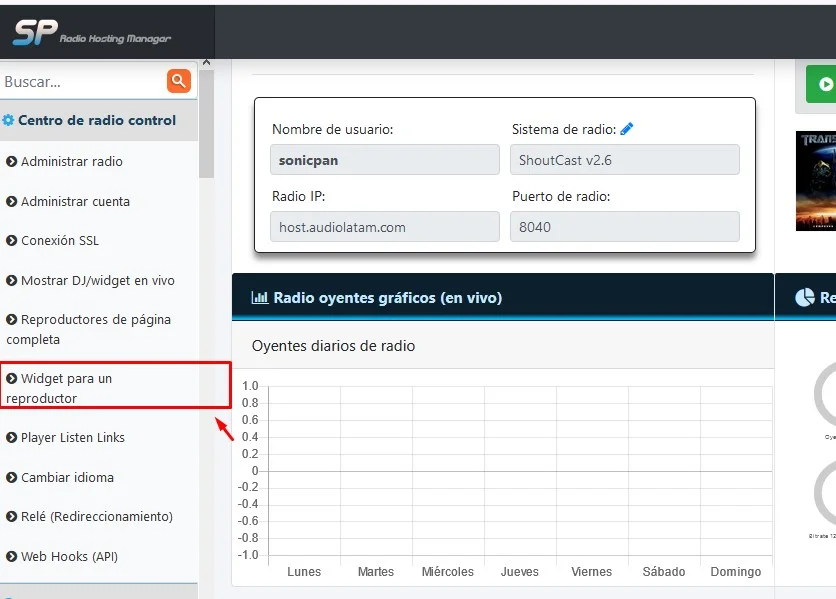Click the sidebar scroll up arrow
This screenshot has width=836, height=599.
(x=206, y=63)
